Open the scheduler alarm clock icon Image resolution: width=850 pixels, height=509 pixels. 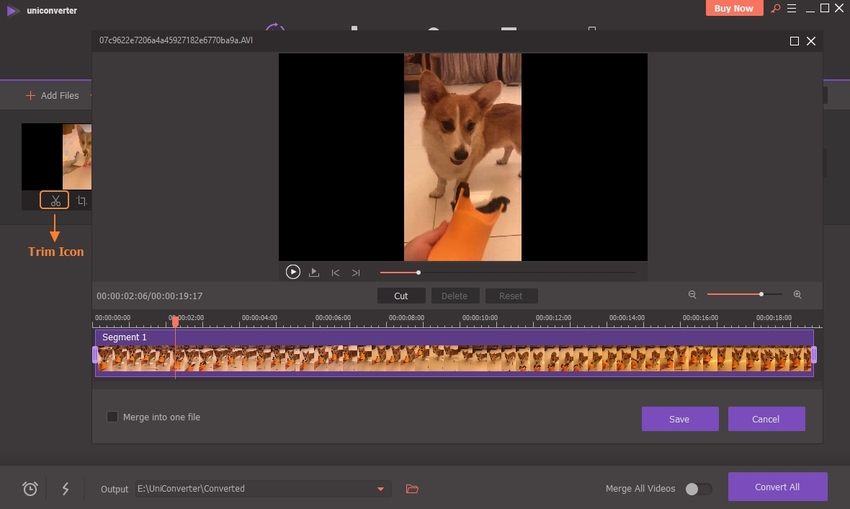[x=31, y=489]
